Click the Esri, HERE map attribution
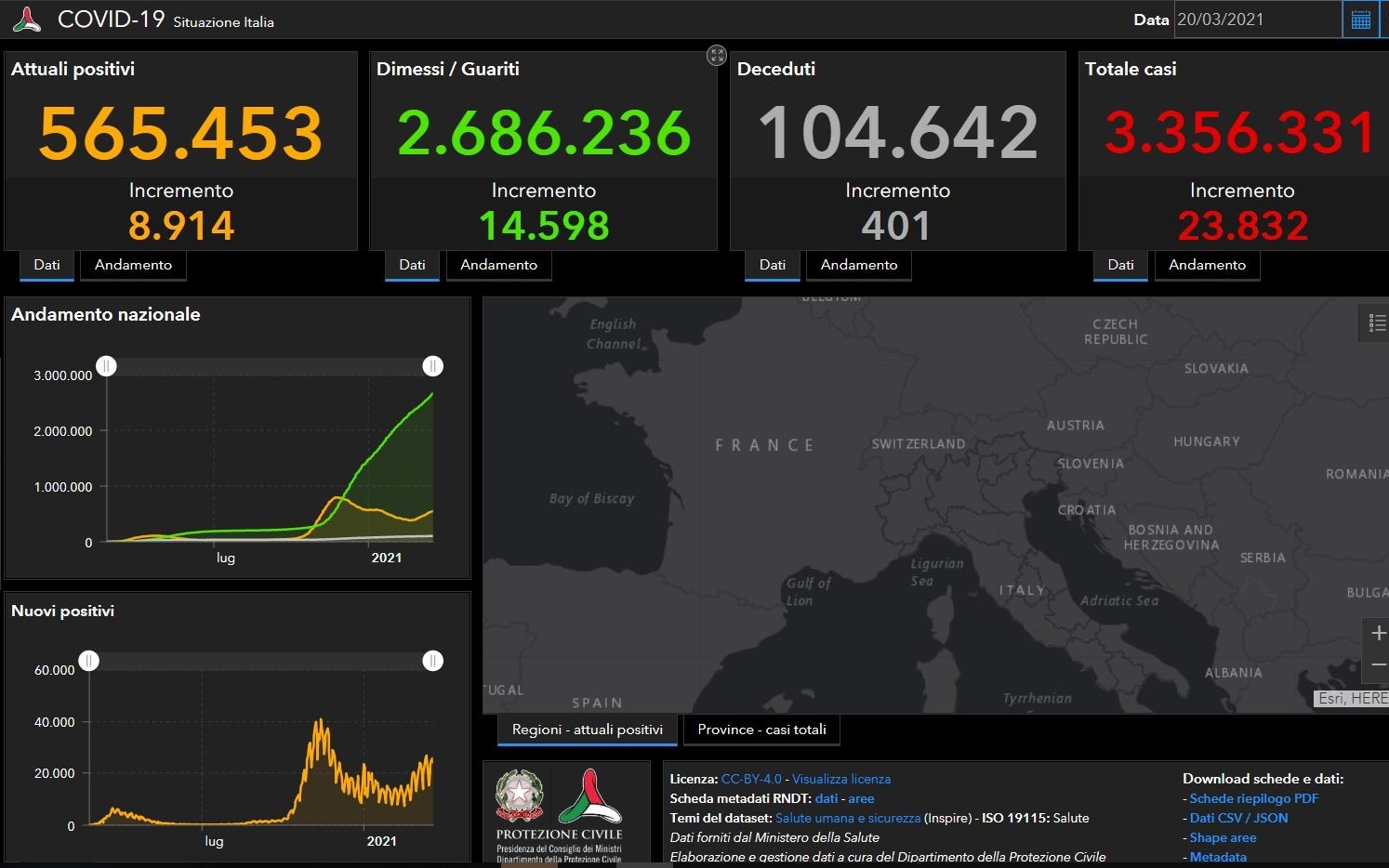The height and width of the screenshot is (868, 1389). point(1352,698)
